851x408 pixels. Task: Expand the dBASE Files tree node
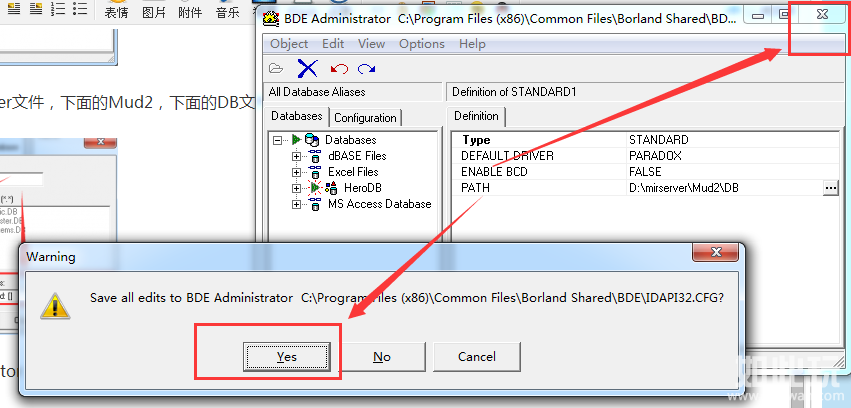tap(296, 156)
